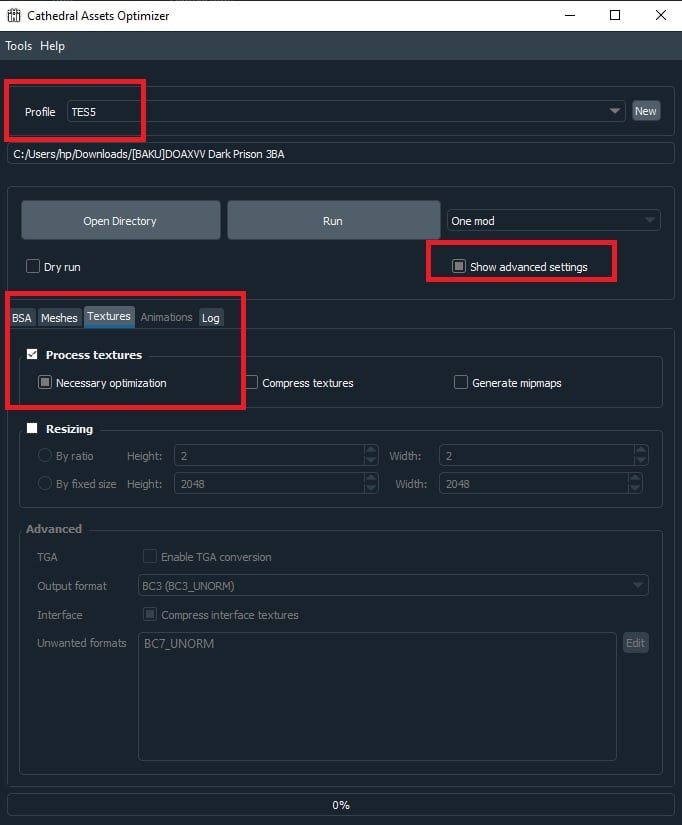682x825 pixels.
Task: Expand the One mod mode dropdown
Action: 553,220
